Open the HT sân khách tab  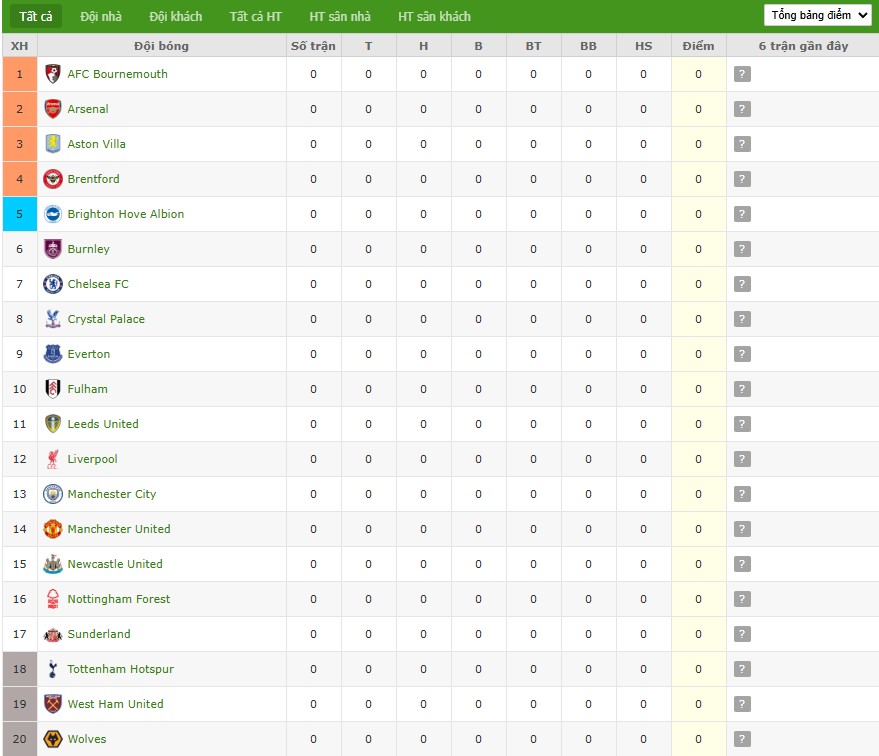point(434,16)
